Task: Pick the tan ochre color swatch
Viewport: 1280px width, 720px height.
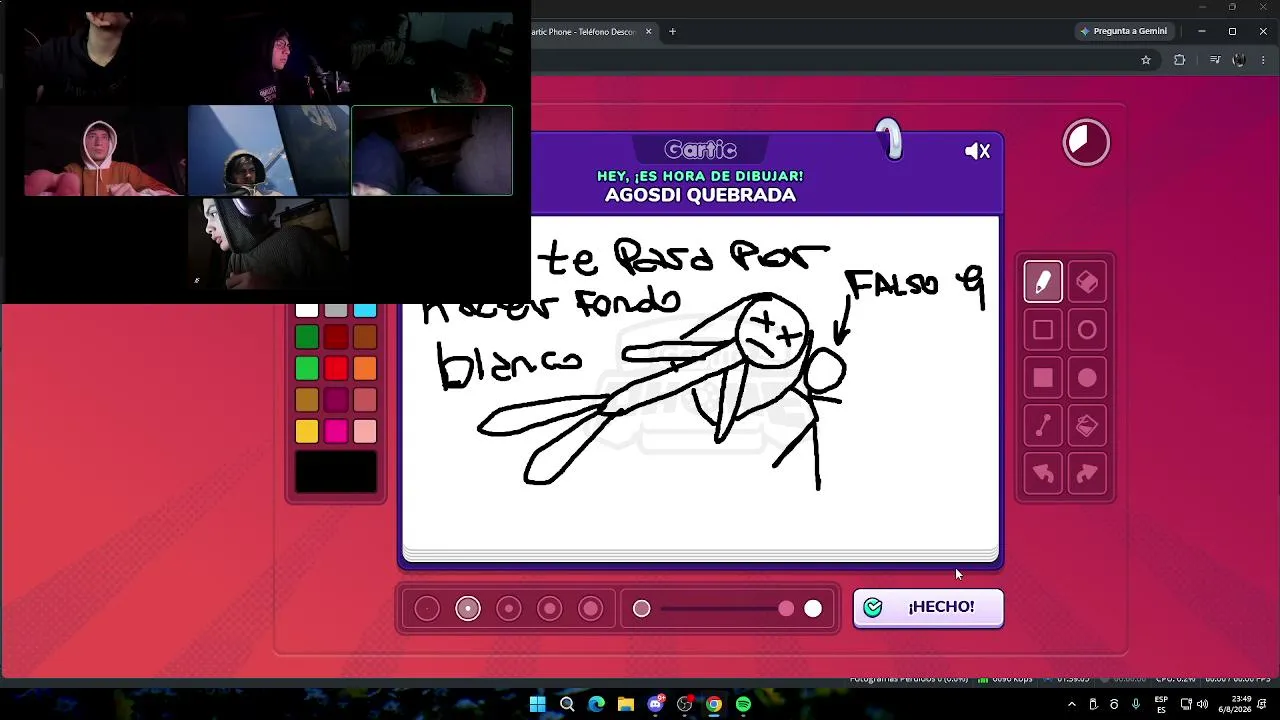Action: pos(307,400)
